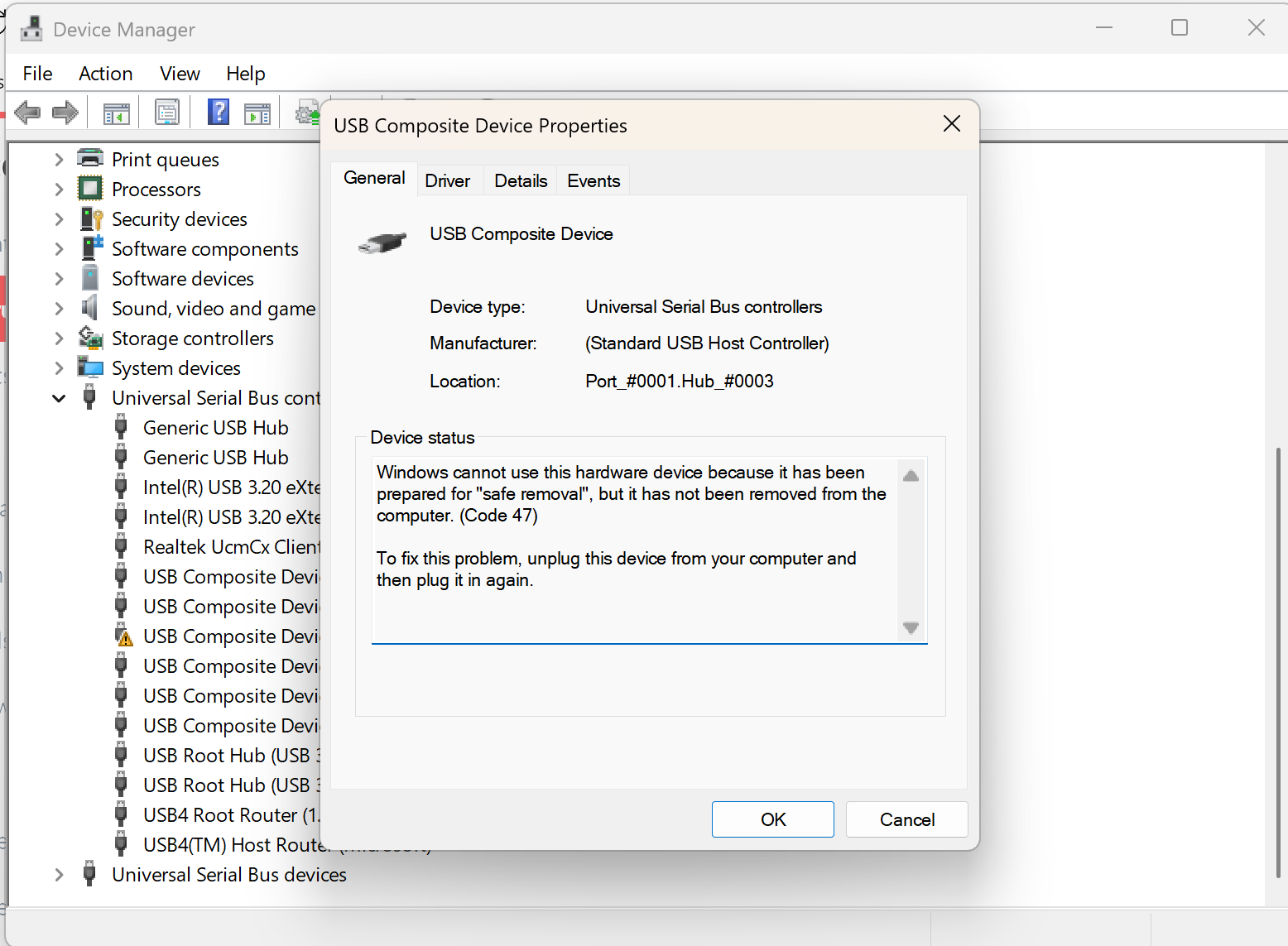Select the Realtek UcmCx Client device
This screenshot has width=1288, height=946.
[x=232, y=547]
